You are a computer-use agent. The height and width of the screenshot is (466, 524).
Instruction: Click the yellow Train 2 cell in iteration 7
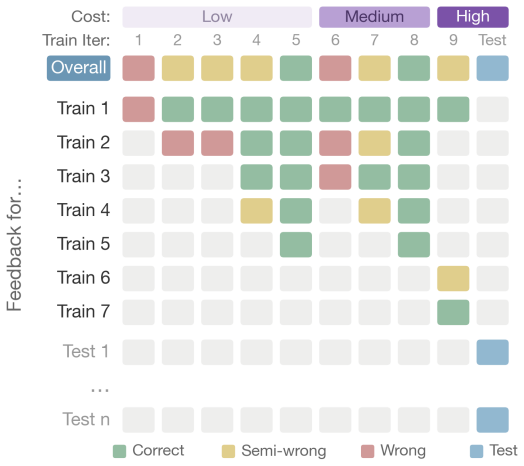[374, 143]
